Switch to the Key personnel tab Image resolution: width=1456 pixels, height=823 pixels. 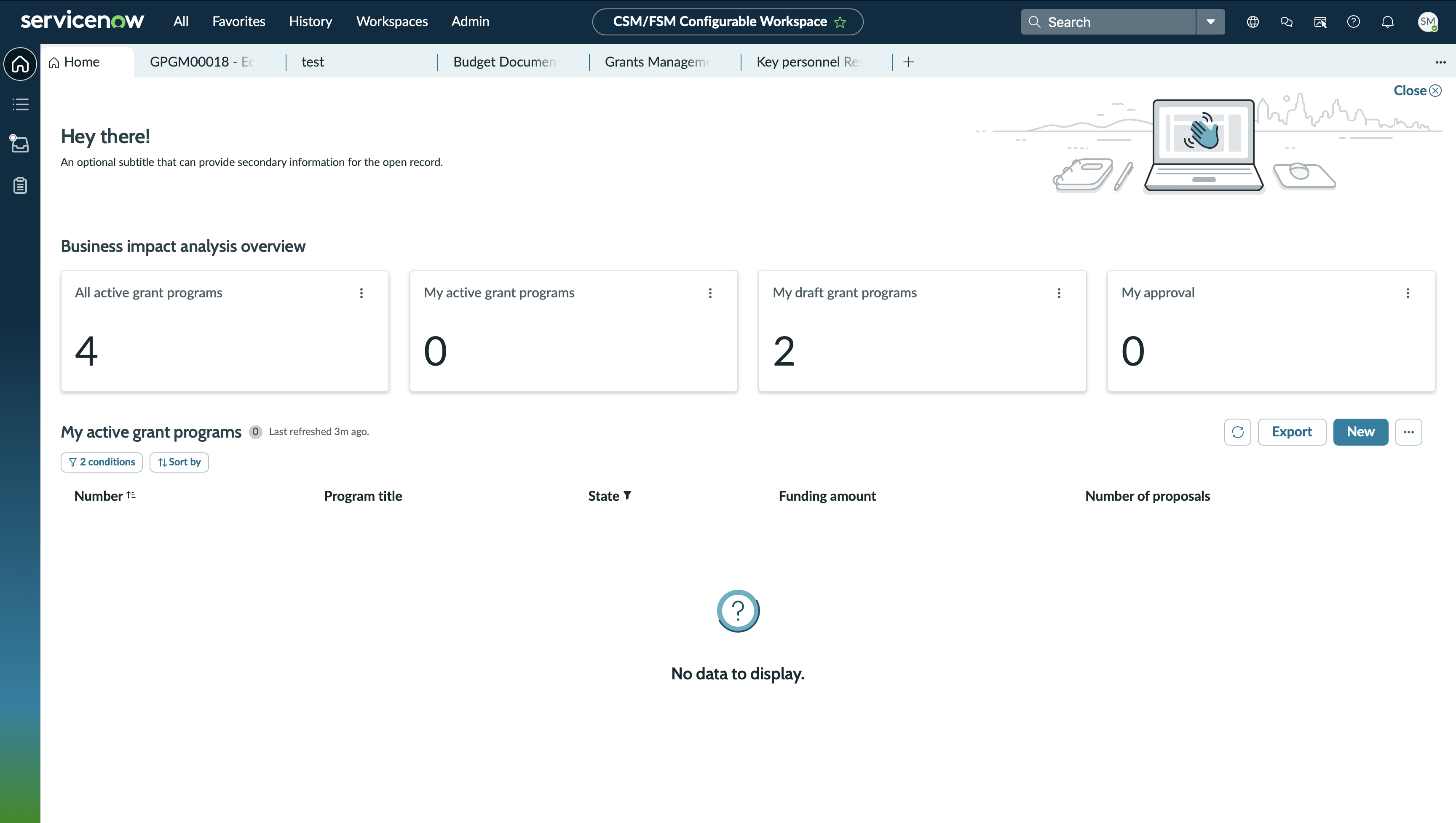tap(817, 61)
